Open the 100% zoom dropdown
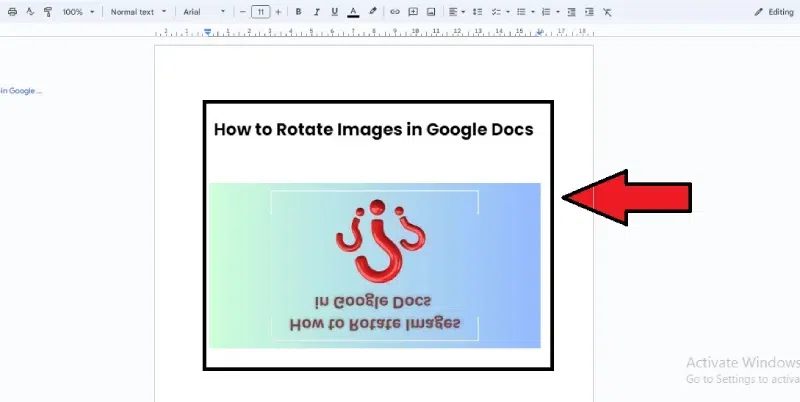The image size is (800, 402). click(x=78, y=12)
